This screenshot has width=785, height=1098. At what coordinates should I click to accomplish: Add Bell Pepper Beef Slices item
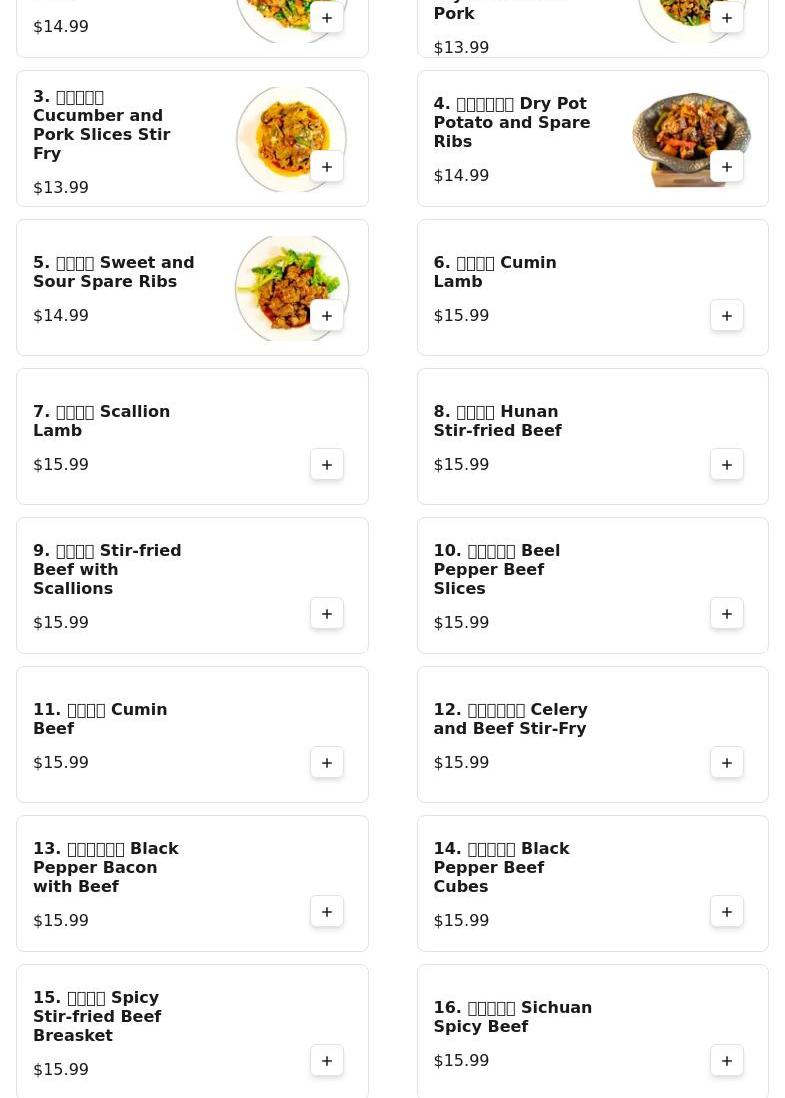(727, 614)
